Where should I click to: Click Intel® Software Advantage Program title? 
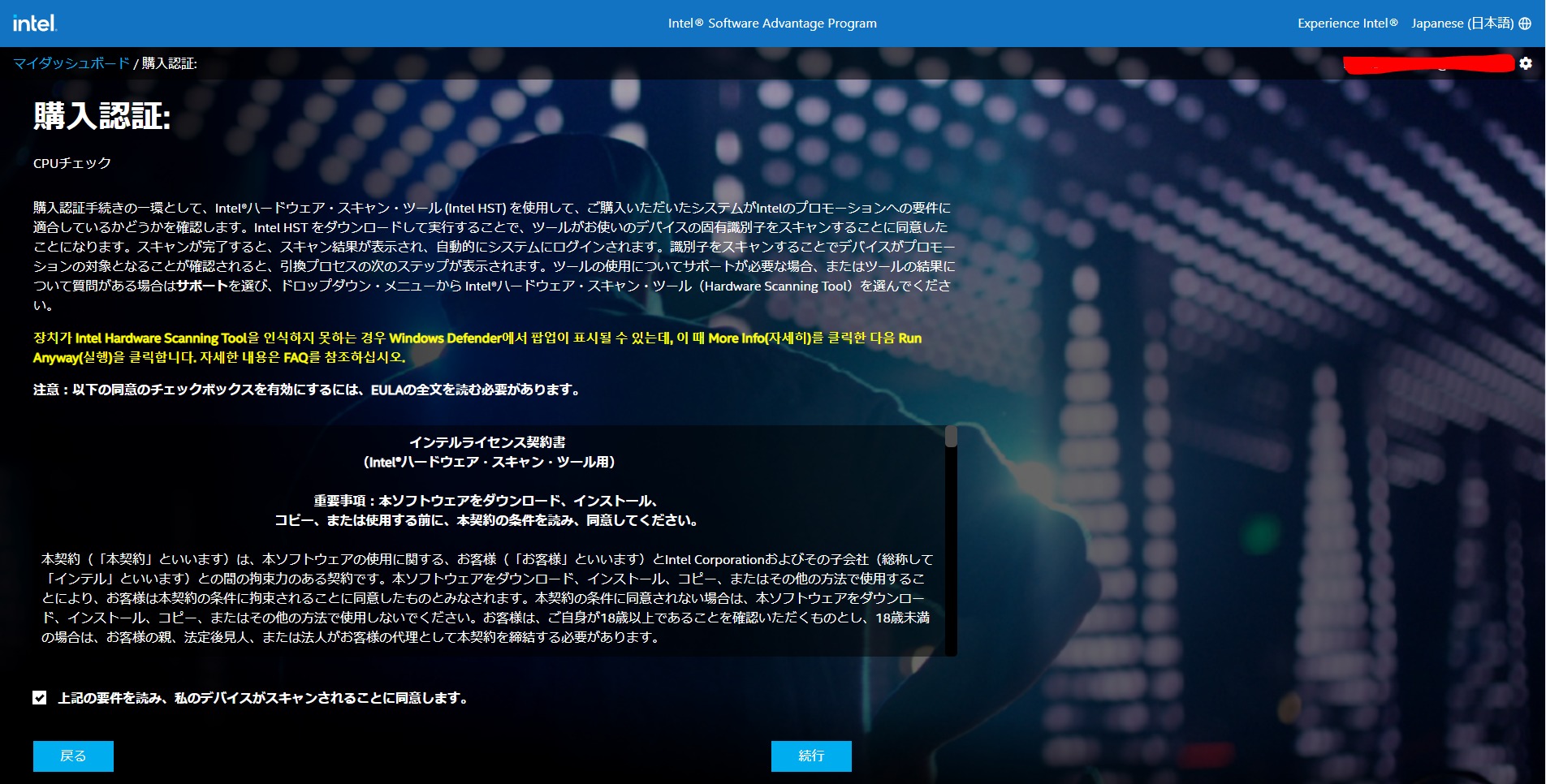tap(772, 24)
